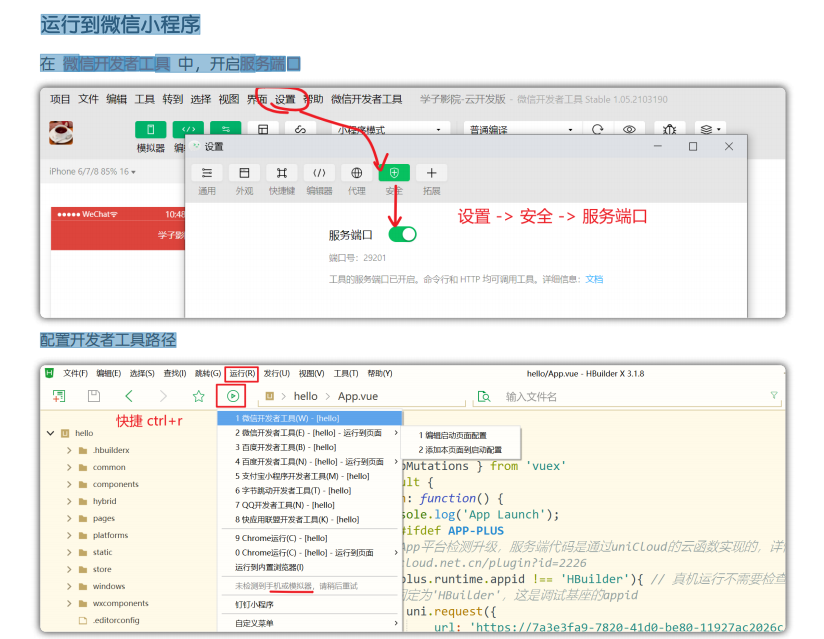Click the refresh compile icon in WeChat devtools

coord(598,129)
